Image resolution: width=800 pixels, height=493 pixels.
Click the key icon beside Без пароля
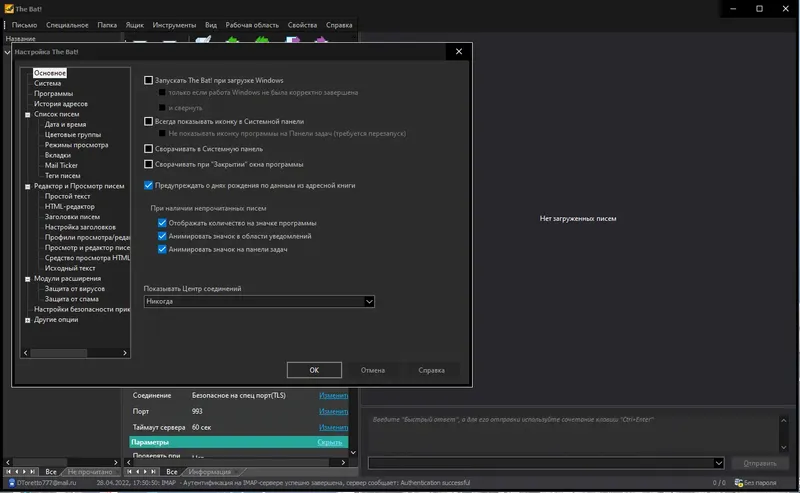[x=738, y=483]
